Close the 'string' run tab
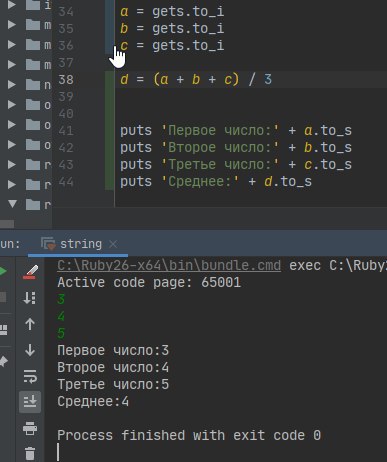This screenshot has width=387, height=462. (113, 244)
